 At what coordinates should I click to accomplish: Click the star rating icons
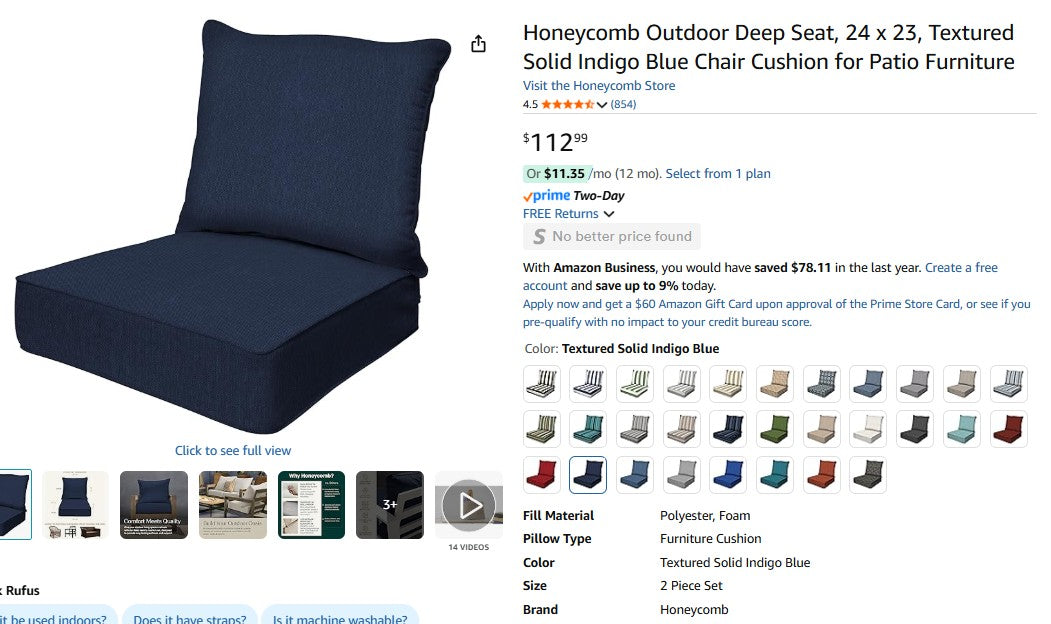[x=567, y=104]
